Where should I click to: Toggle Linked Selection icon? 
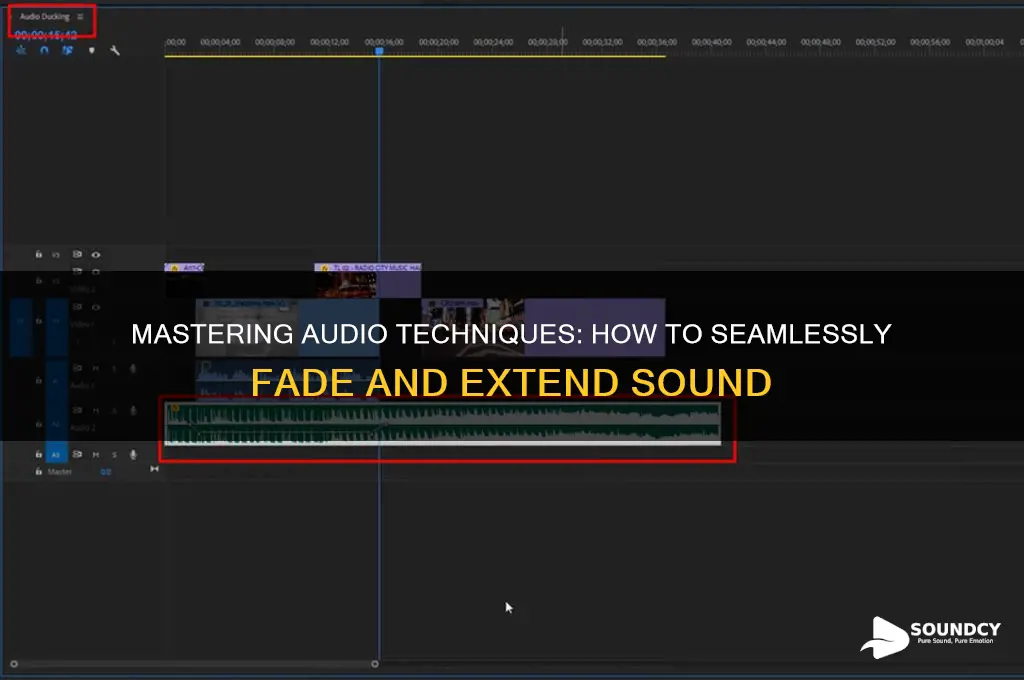pos(67,50)
